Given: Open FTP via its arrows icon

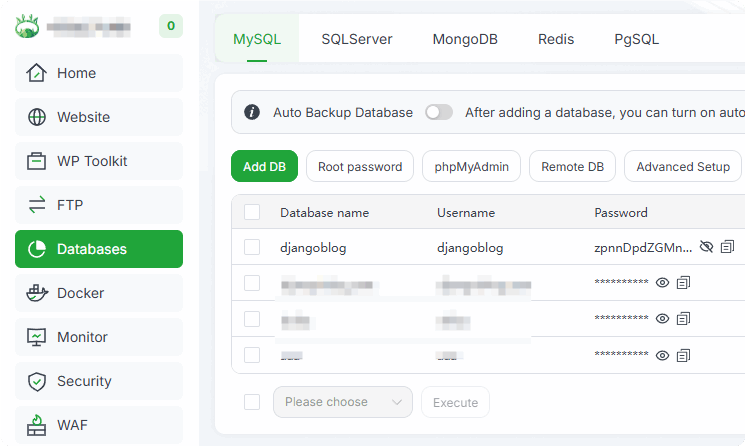Looking at the screenshot, I should (37, 205).
